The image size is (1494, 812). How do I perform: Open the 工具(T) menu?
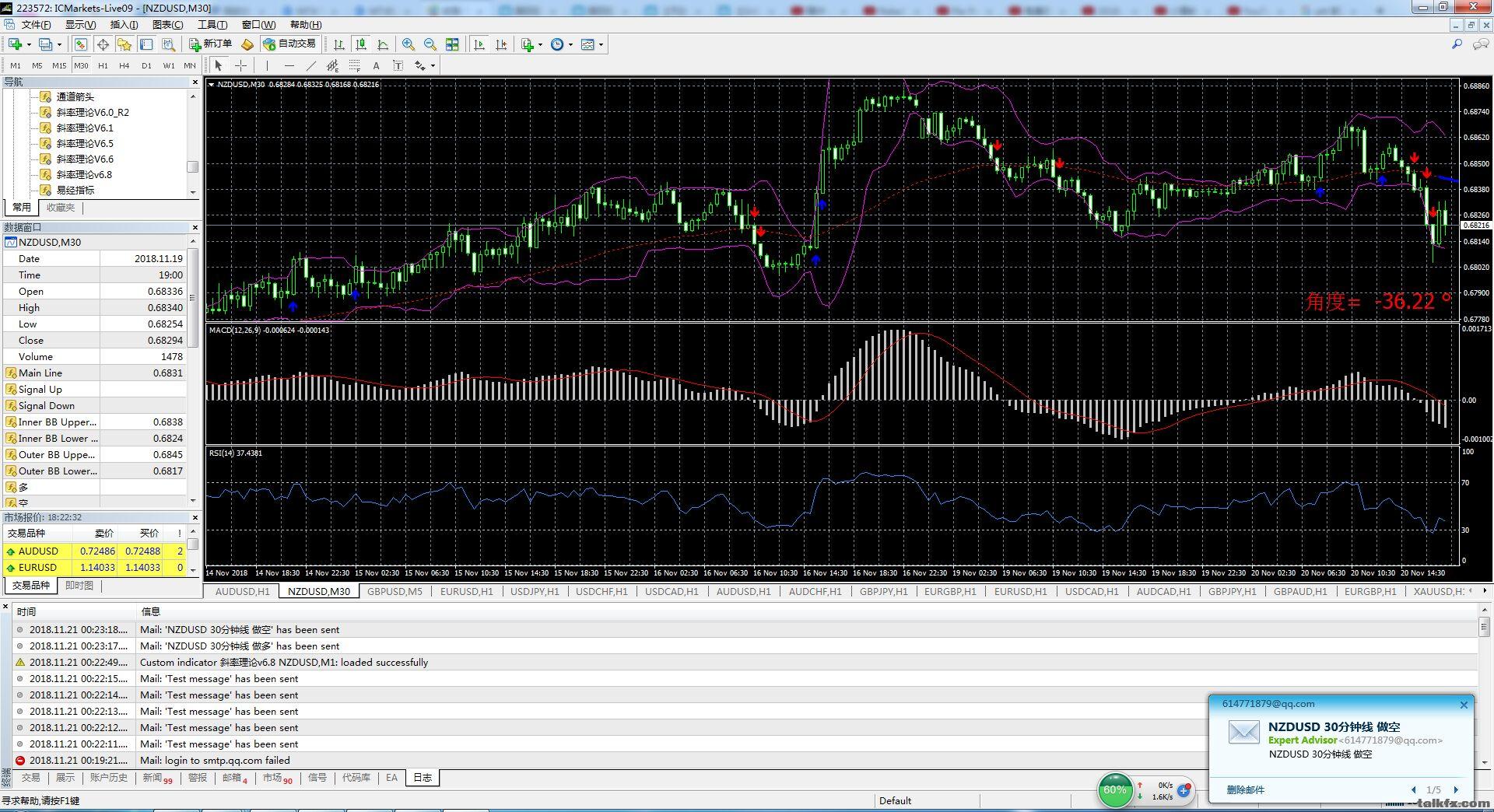(212, 24)
